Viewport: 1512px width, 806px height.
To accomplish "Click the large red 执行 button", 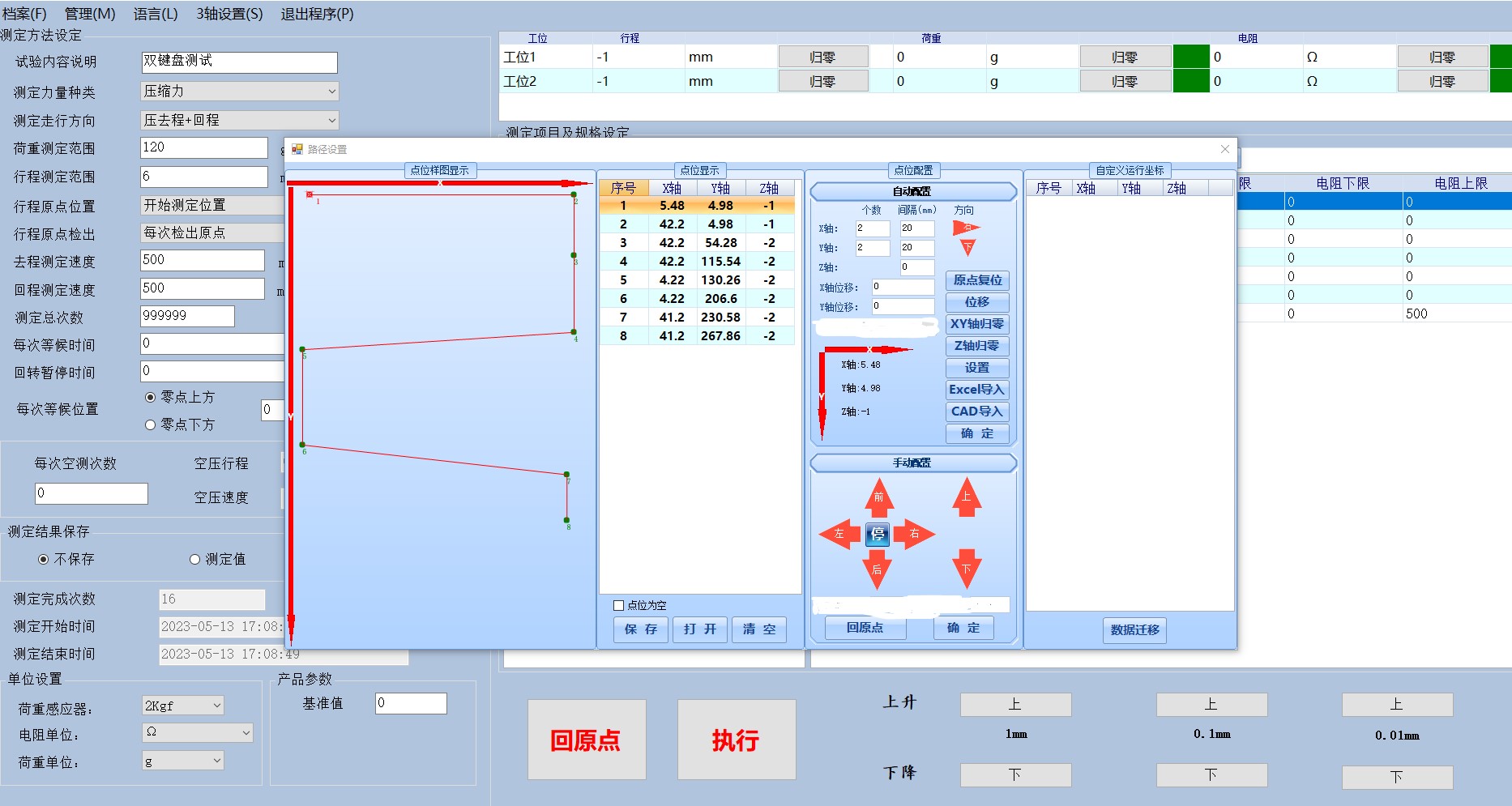I will click(x=737, y=740).
